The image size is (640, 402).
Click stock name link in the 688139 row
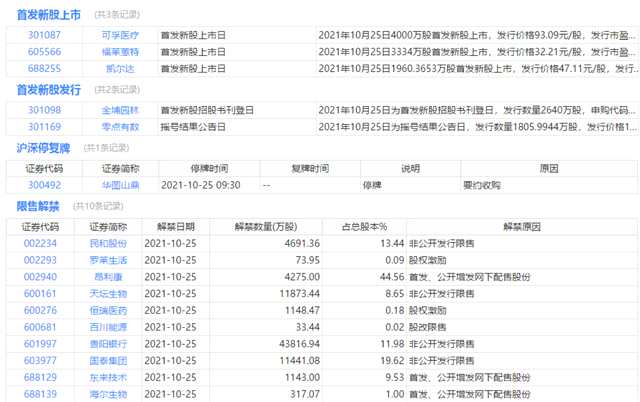pos(108,394)
